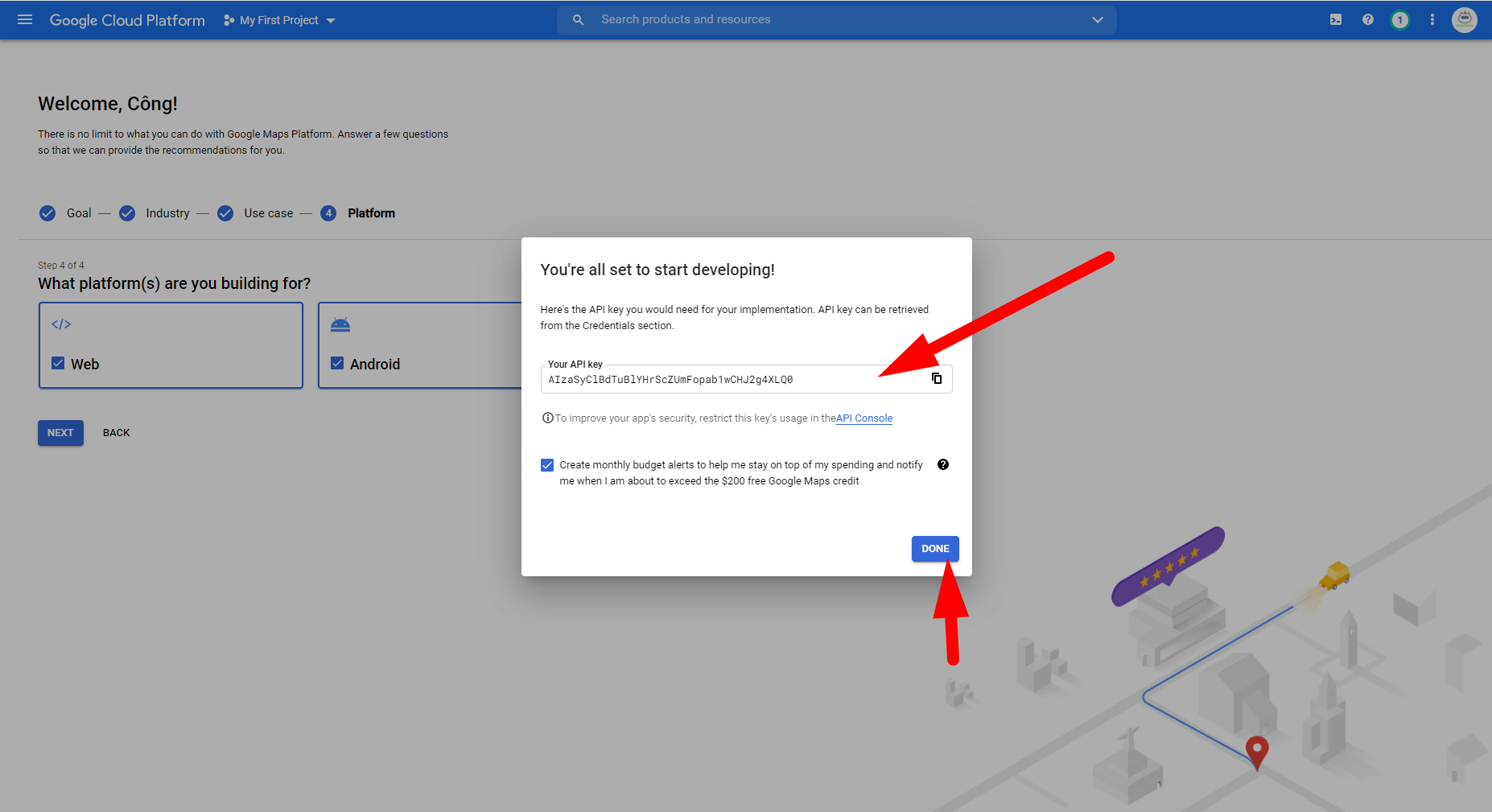
Task: Copy the API key to clipboard
Action: pos(937,378)
